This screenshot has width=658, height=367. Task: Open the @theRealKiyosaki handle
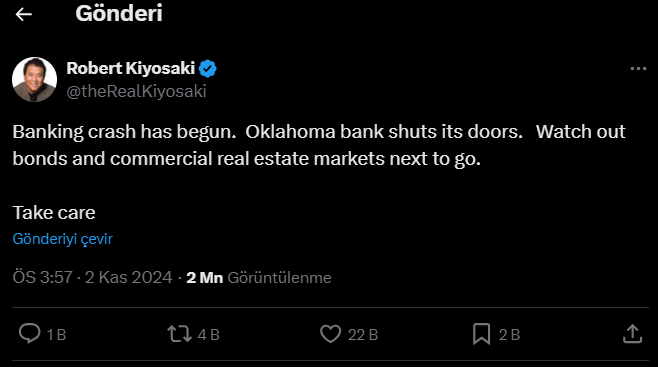point(136,91)
